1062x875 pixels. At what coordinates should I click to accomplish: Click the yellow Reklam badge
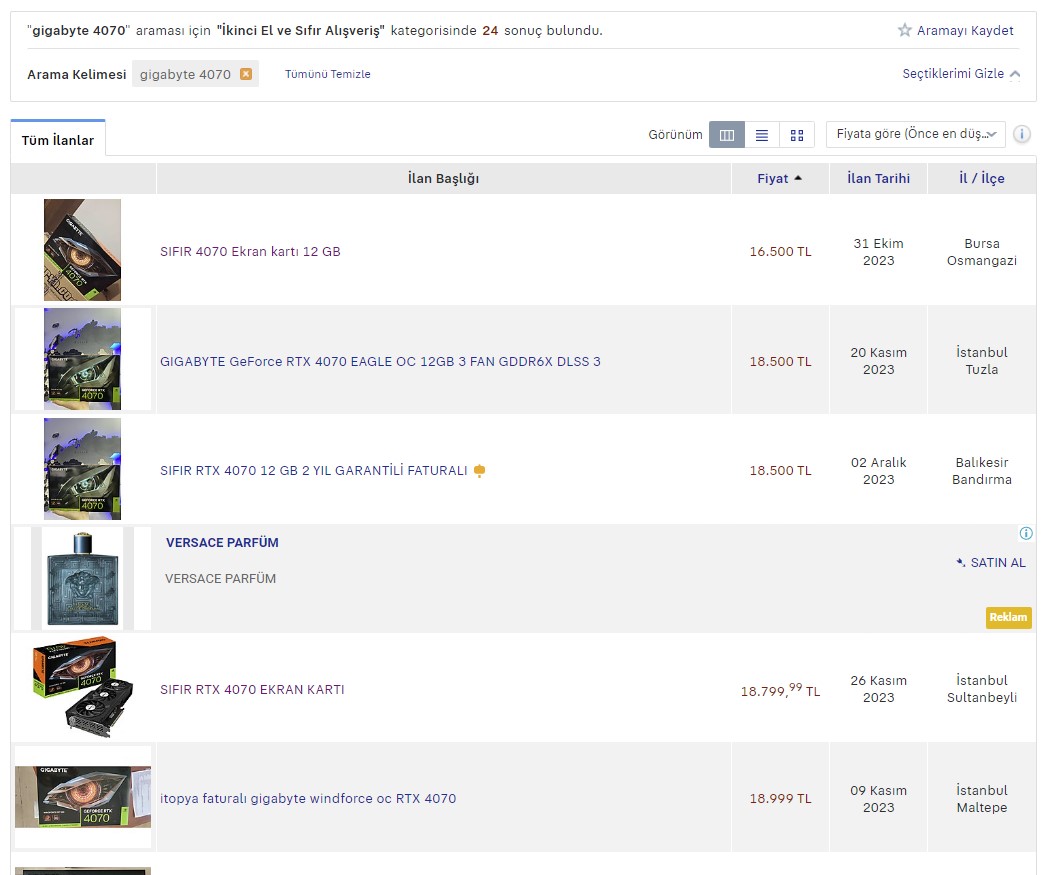tap(1008, 617)
